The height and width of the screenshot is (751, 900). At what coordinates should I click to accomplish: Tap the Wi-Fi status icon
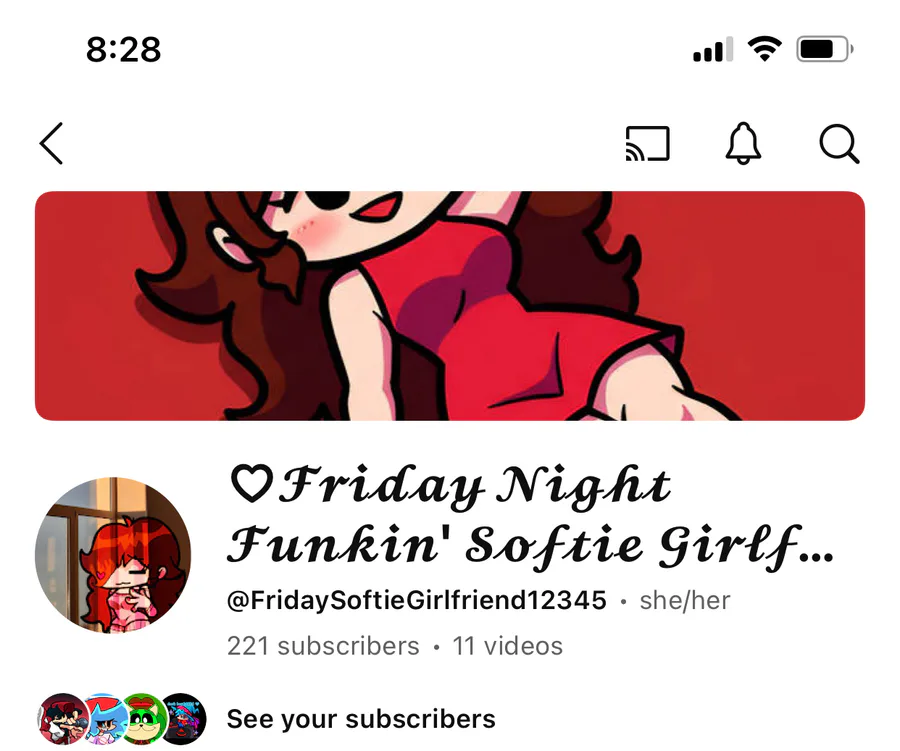click(764, 49)
